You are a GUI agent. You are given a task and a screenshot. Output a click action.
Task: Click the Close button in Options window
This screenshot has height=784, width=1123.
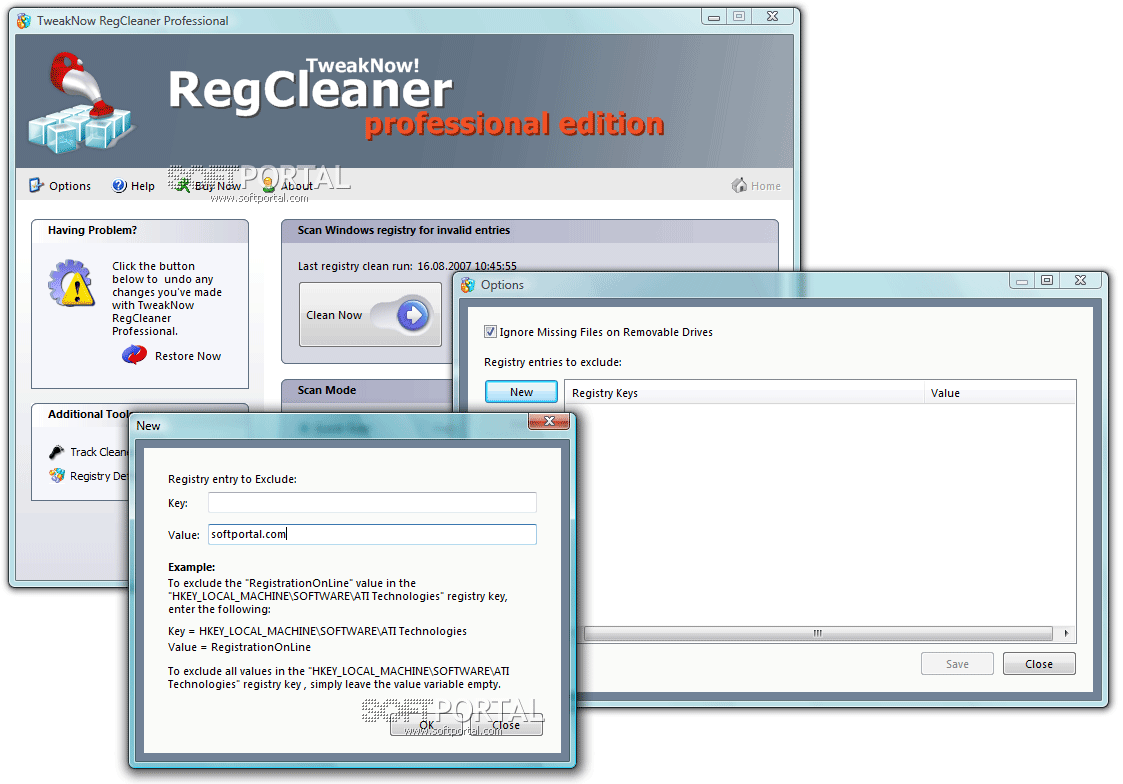tap(1038, 664)
